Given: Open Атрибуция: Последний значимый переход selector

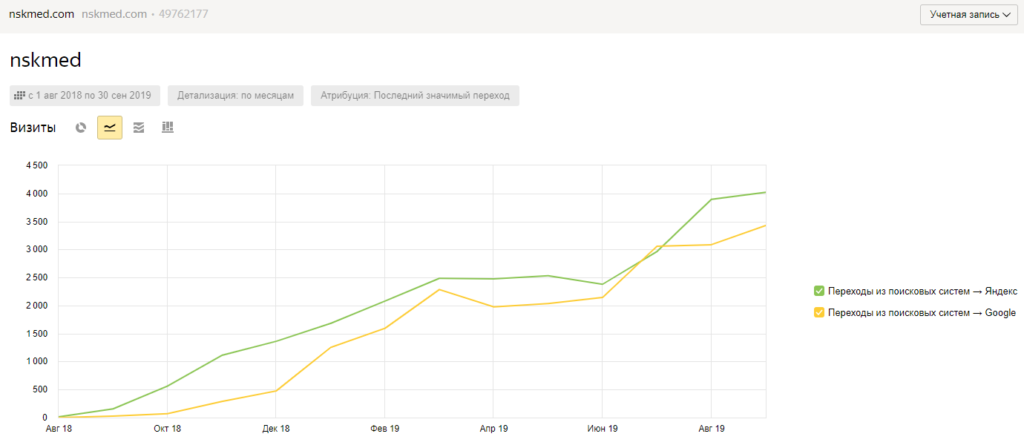Looking at the screenshot, I should 415,95.
